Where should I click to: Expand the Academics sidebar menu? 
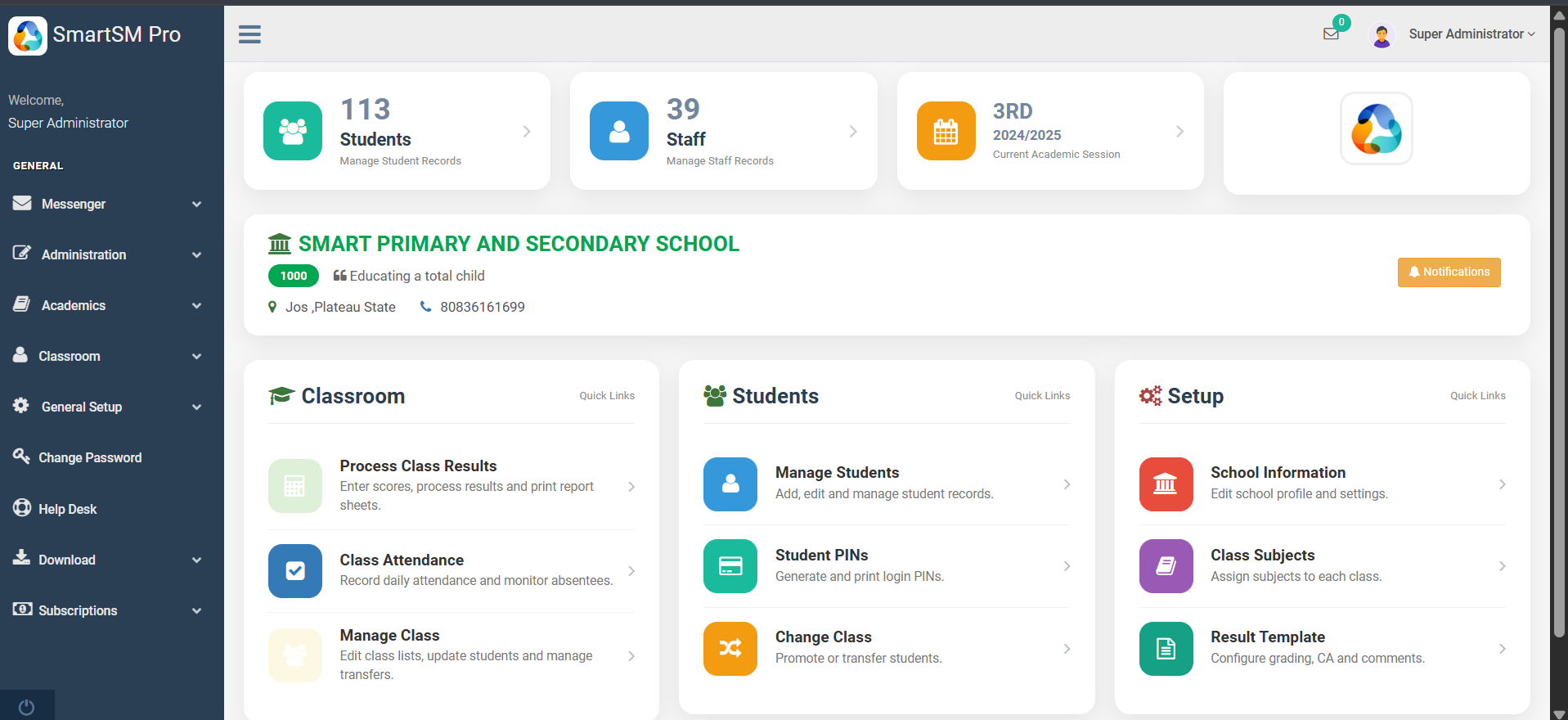point(112,305)
